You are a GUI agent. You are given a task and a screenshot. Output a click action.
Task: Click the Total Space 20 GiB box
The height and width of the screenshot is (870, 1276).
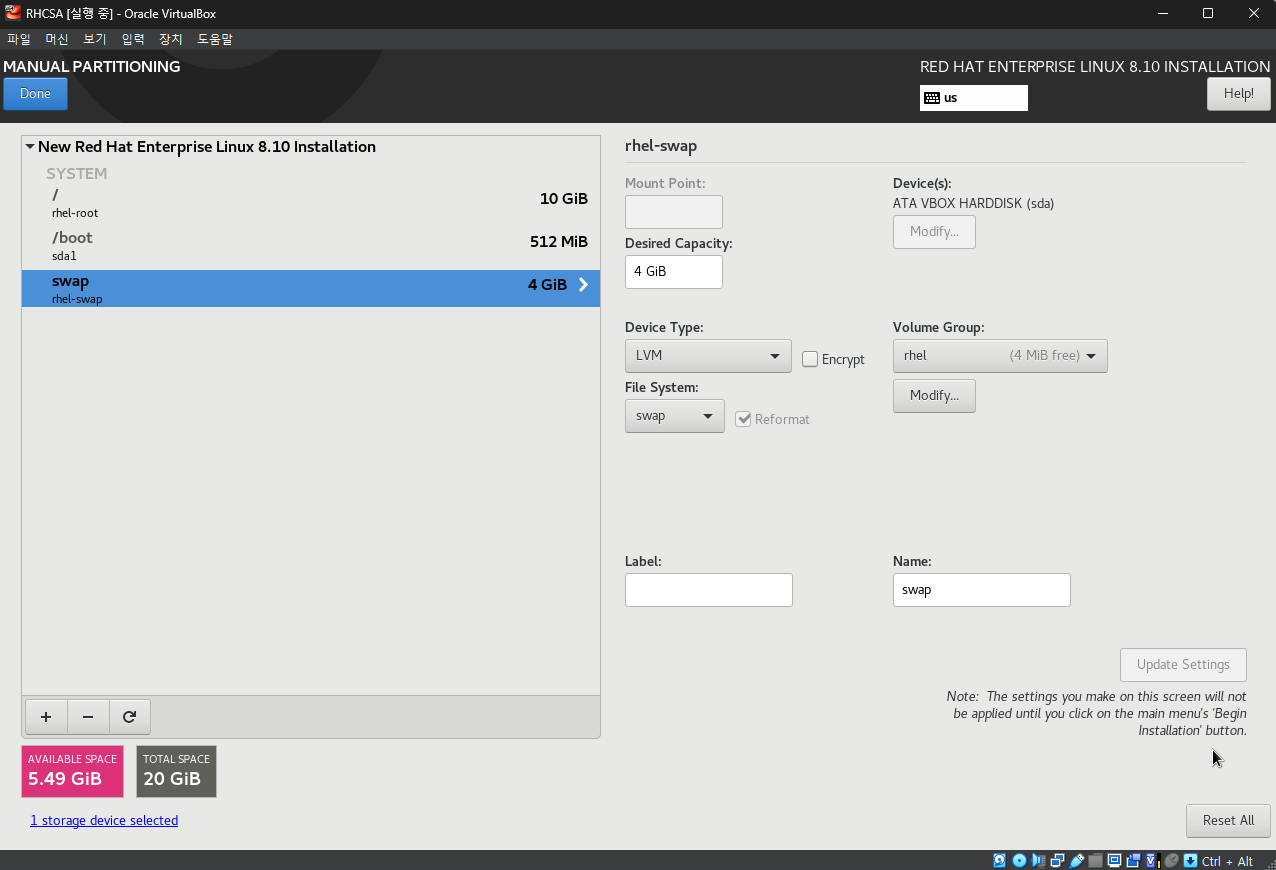click(176, 771)
